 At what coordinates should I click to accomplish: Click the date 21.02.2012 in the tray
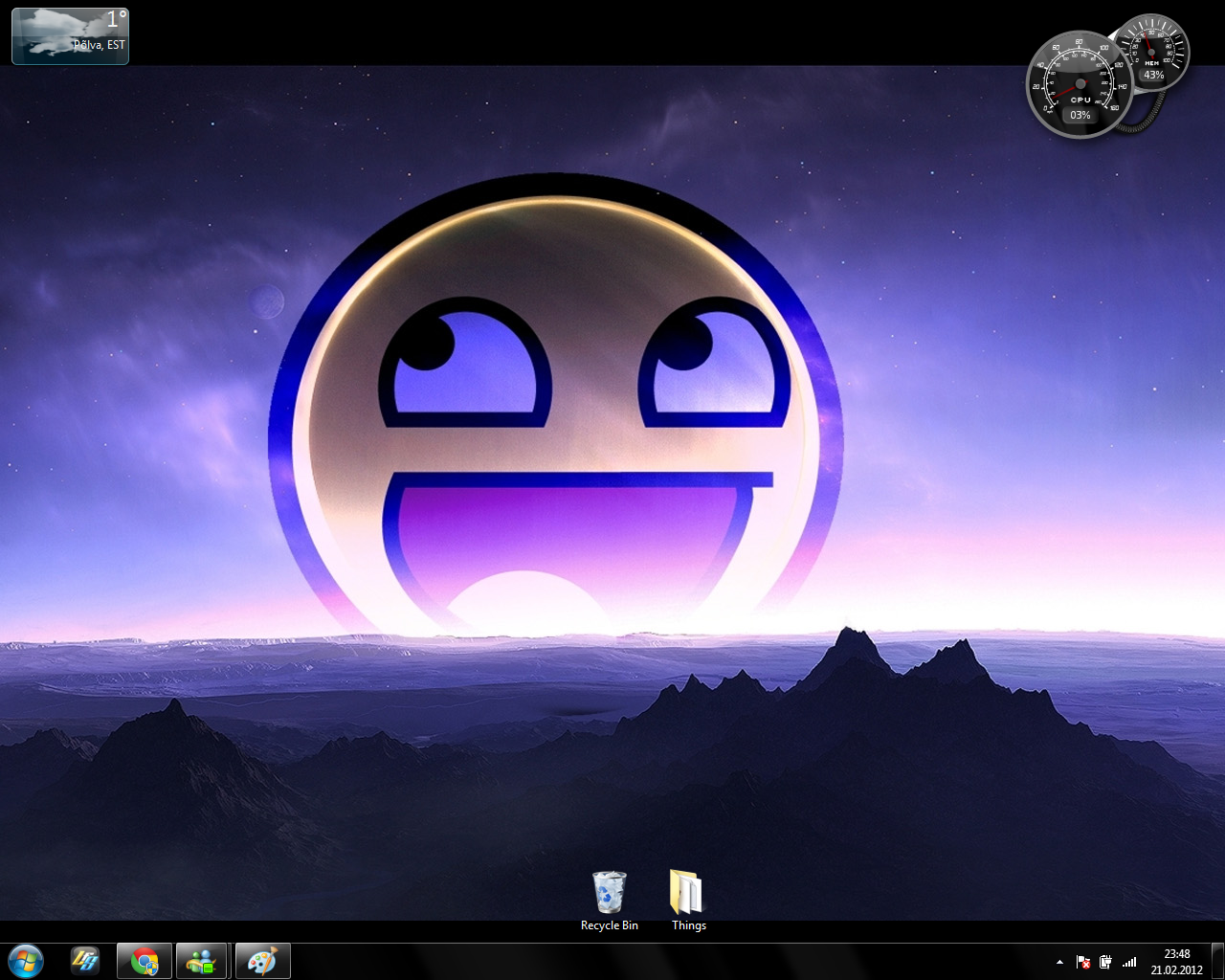pyautogui.click(x=1177, y=969)
